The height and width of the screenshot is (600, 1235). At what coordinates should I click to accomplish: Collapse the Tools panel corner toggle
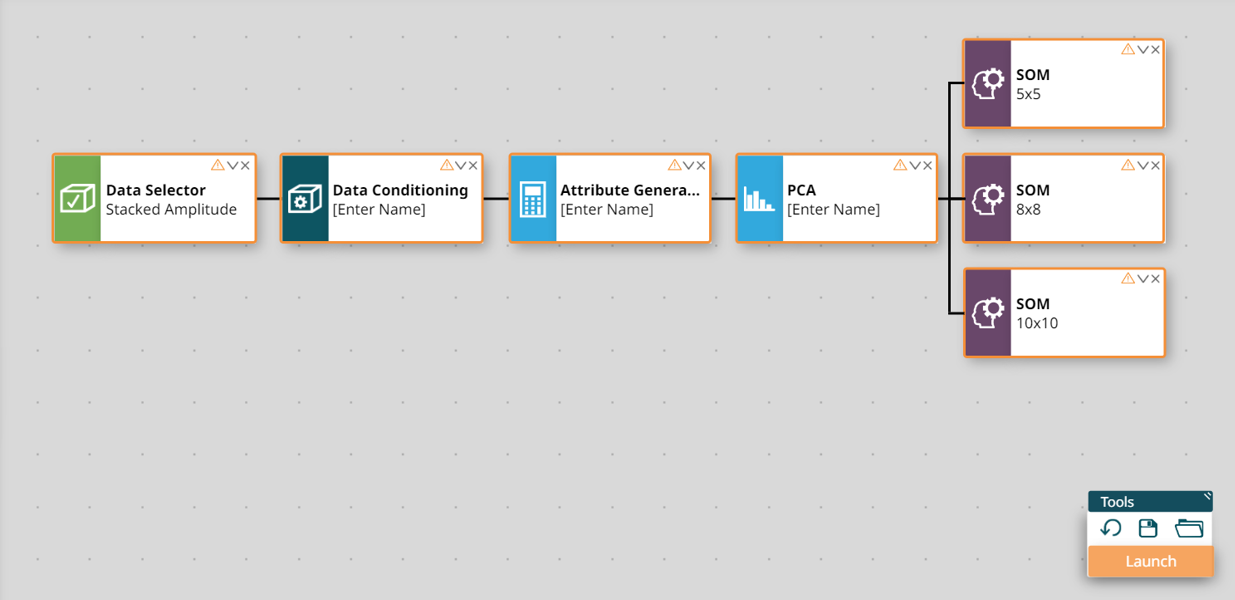1207,495
